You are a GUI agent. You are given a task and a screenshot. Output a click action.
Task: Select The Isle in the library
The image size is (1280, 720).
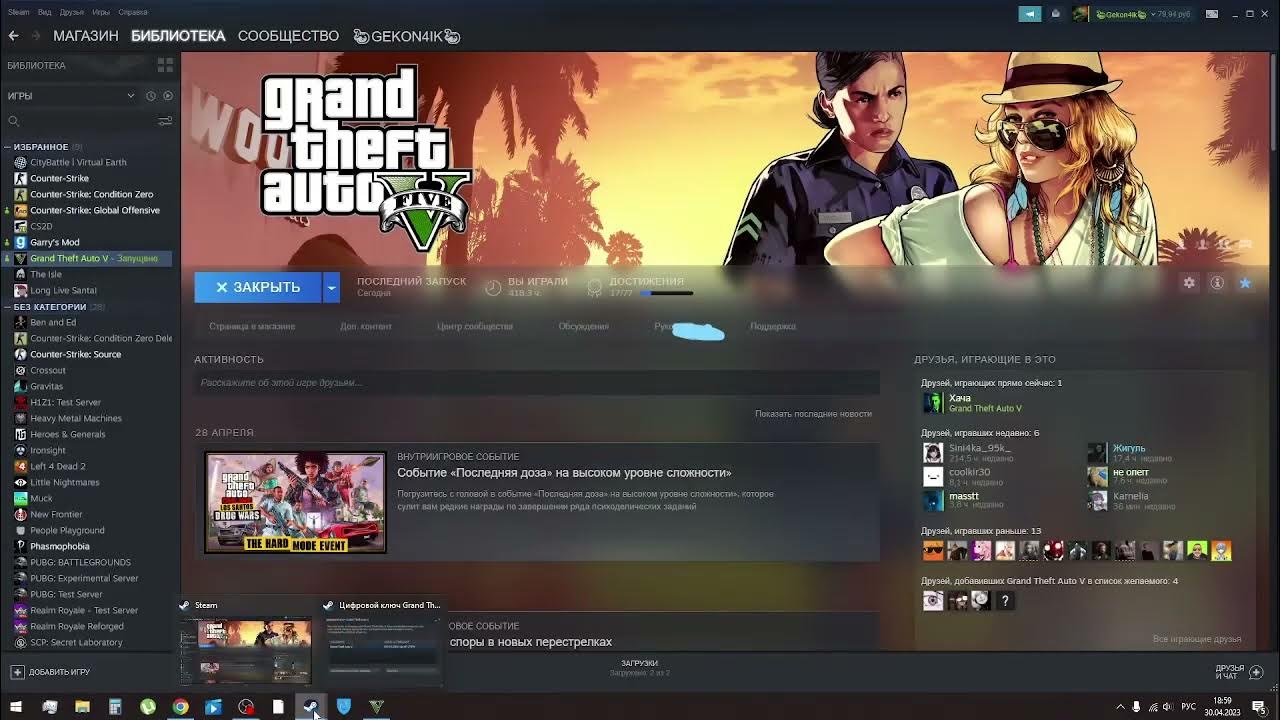coord(45,274)
